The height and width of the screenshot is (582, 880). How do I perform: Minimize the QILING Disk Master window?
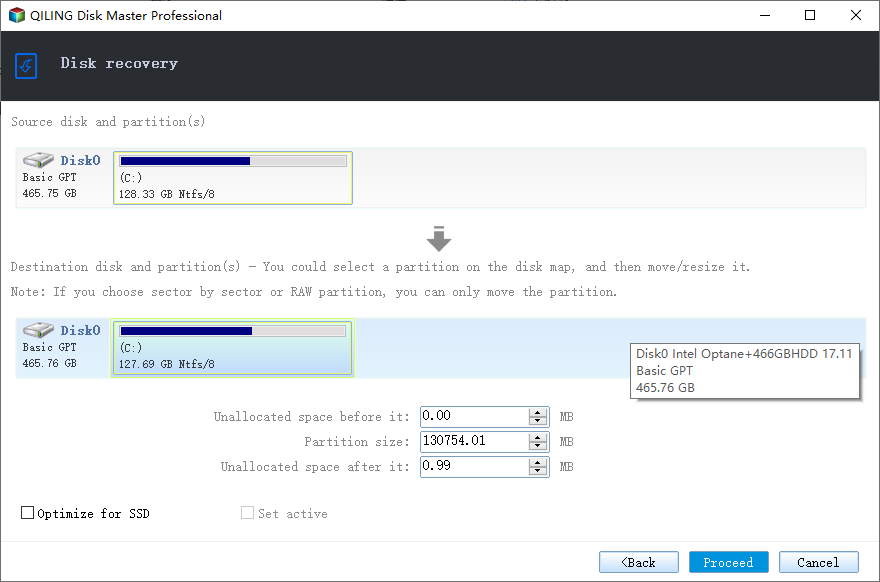(764, 15)
